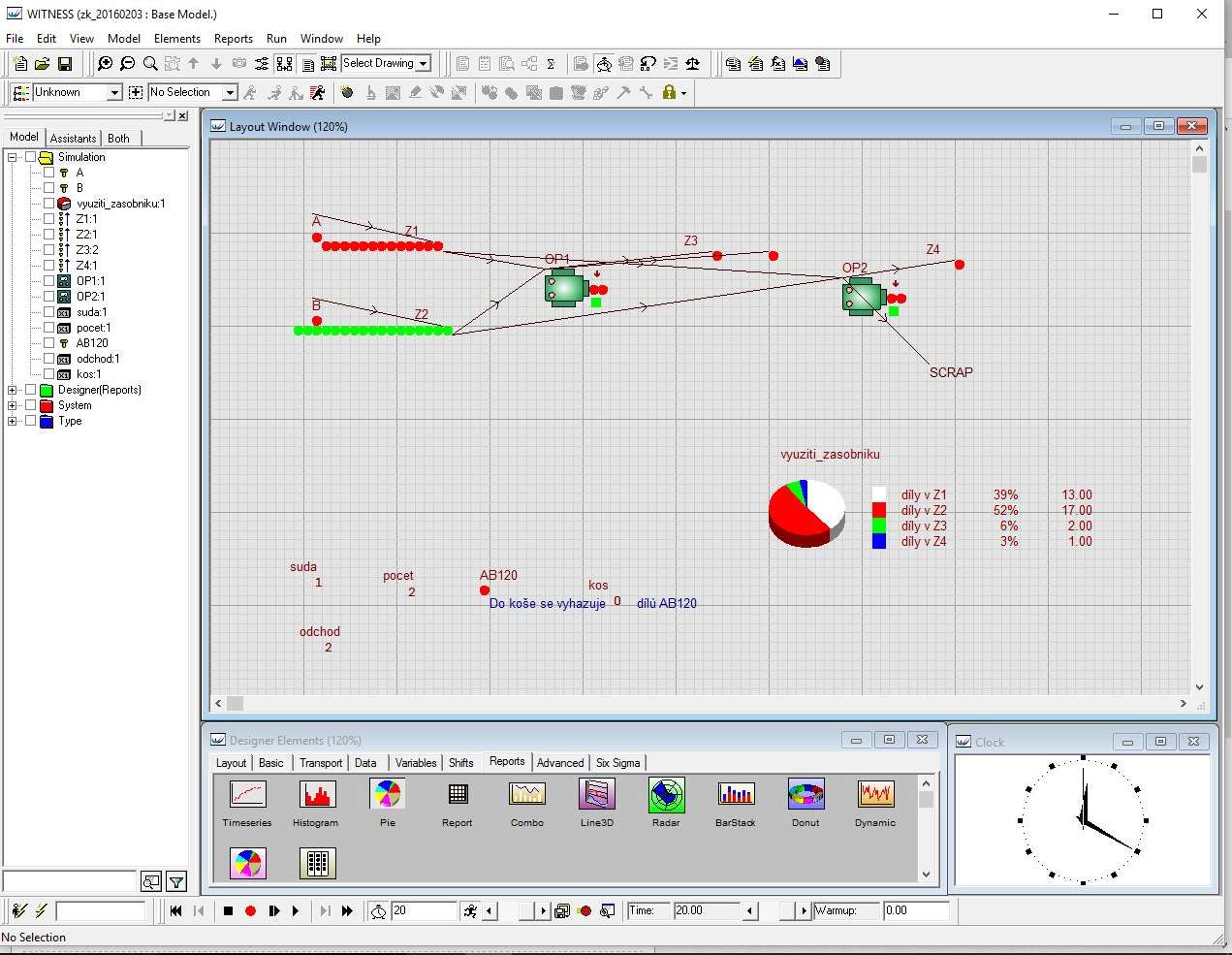Click the plain magnifier zoom icon
Screen dimensions: 1232x955
(150, 64)
